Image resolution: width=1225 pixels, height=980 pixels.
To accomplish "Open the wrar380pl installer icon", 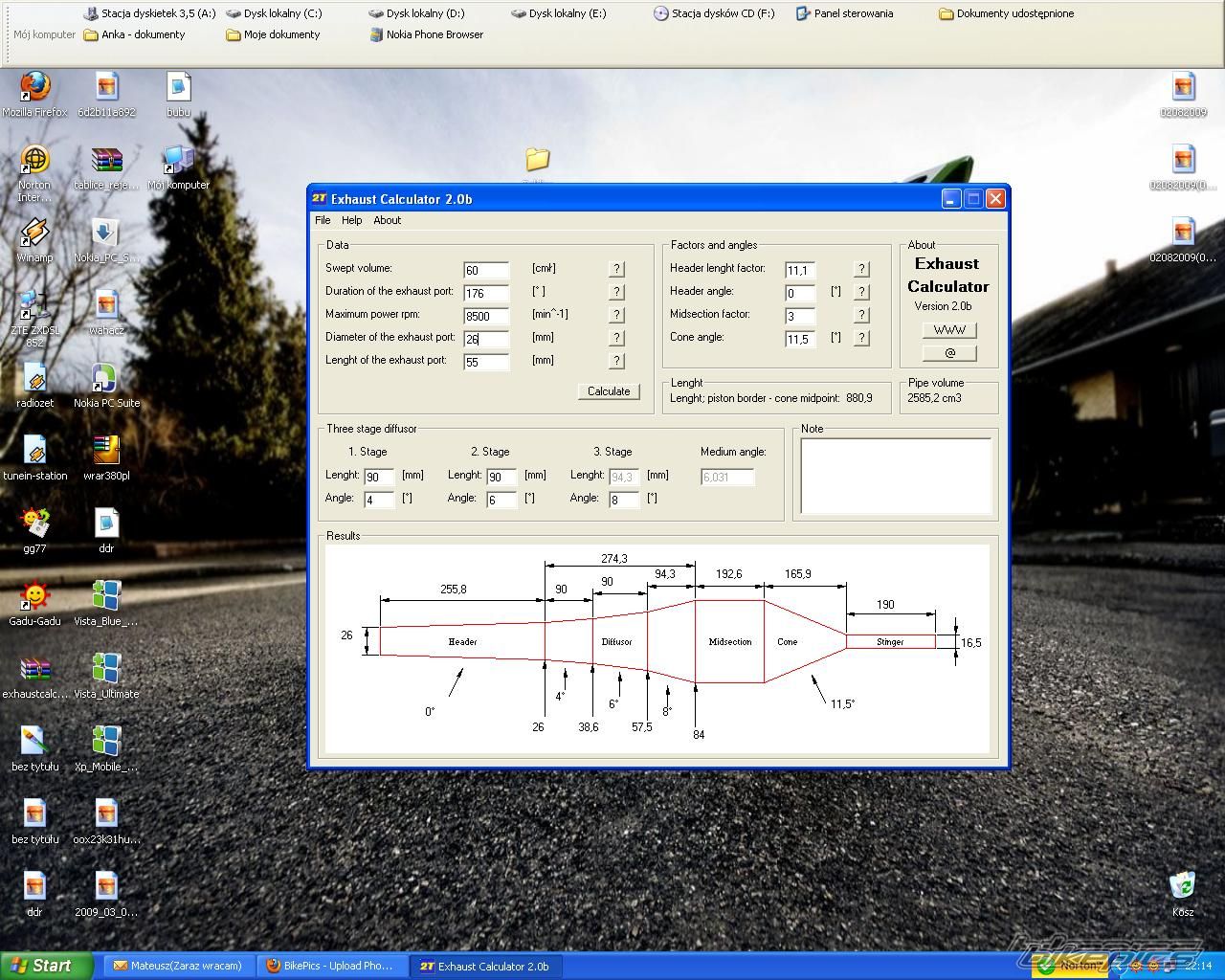I will [x=105, y=453].
